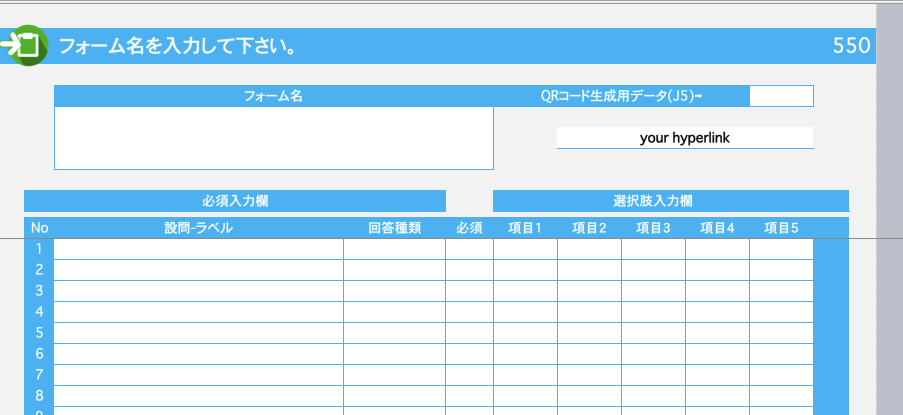The height and width of the screenshot is (415, 903).
Task: Choose the 回答種類 cell in row 3
Action: point(394,291)
